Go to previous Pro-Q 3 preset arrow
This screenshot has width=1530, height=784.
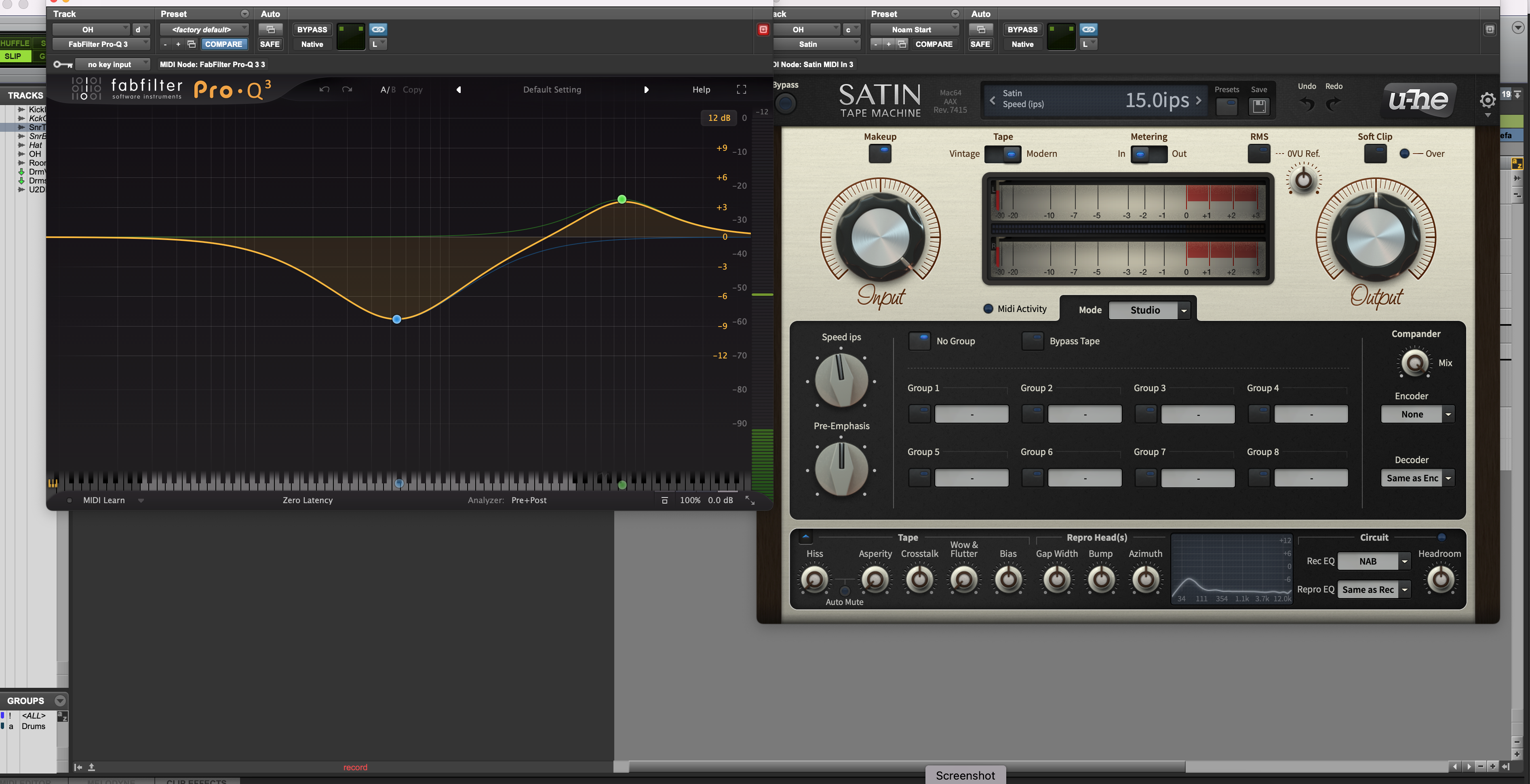tap(459, 90)
